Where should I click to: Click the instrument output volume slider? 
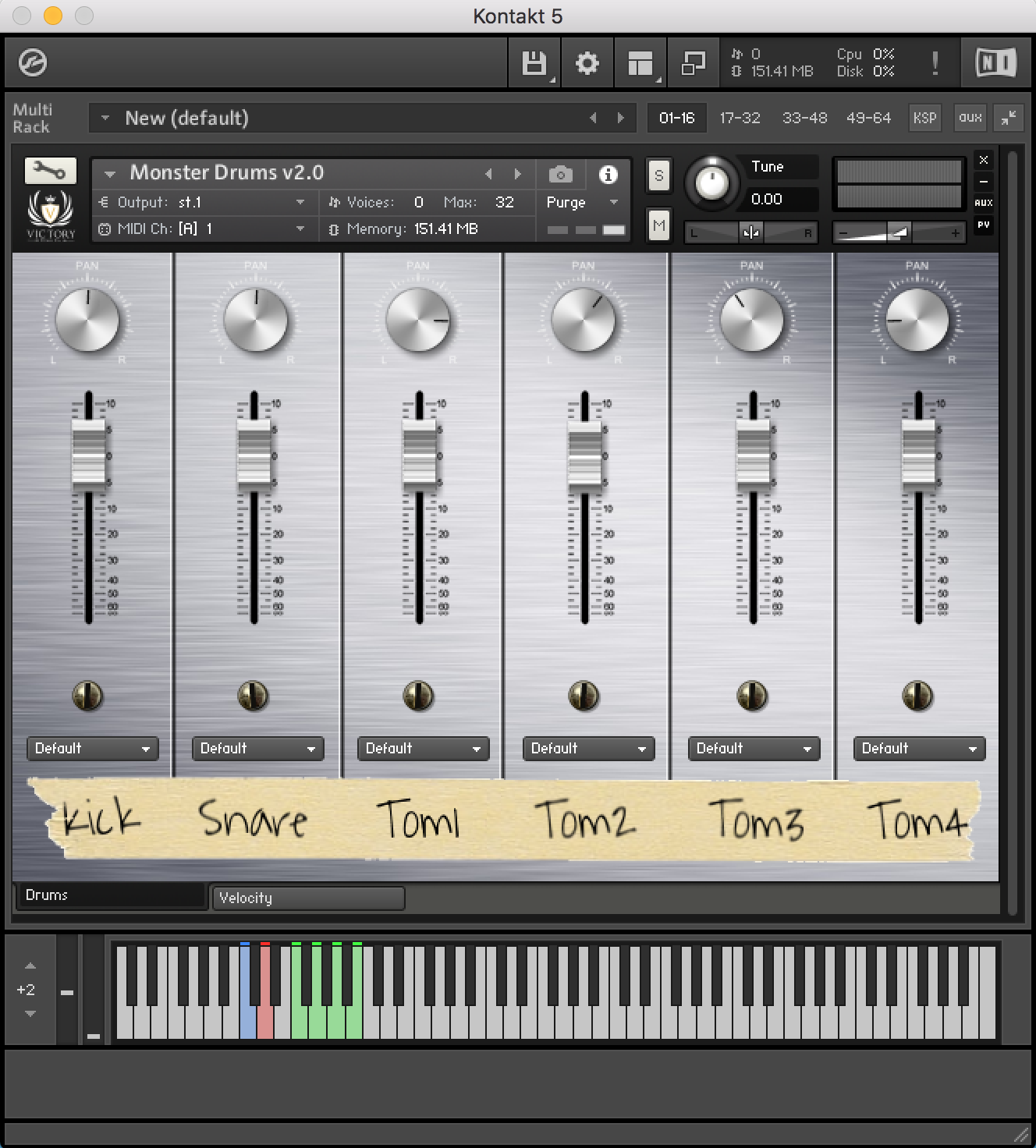(898, 232)
